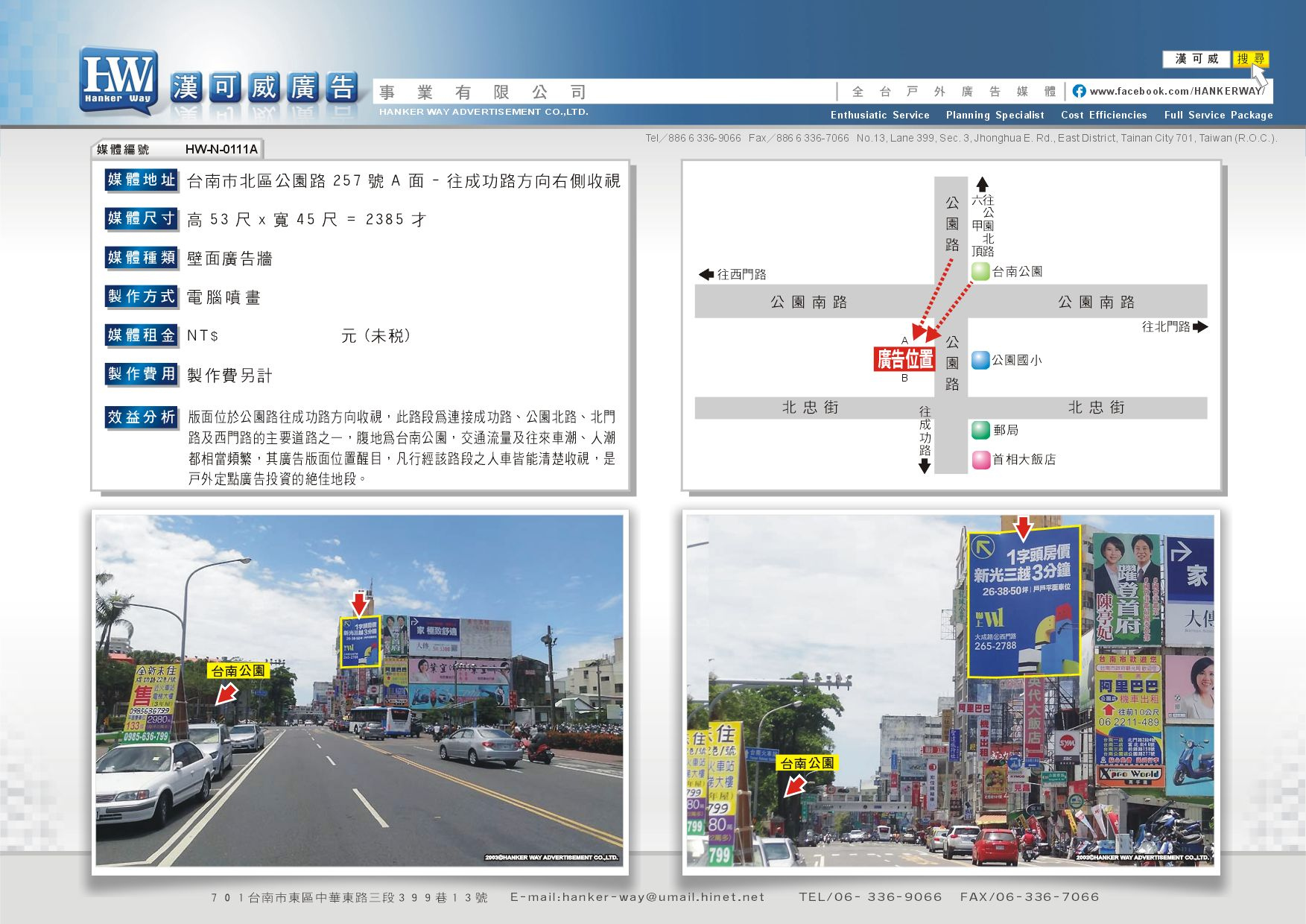Click the size text 高 53 尺 x 寬 45 尺

point(262,220)
